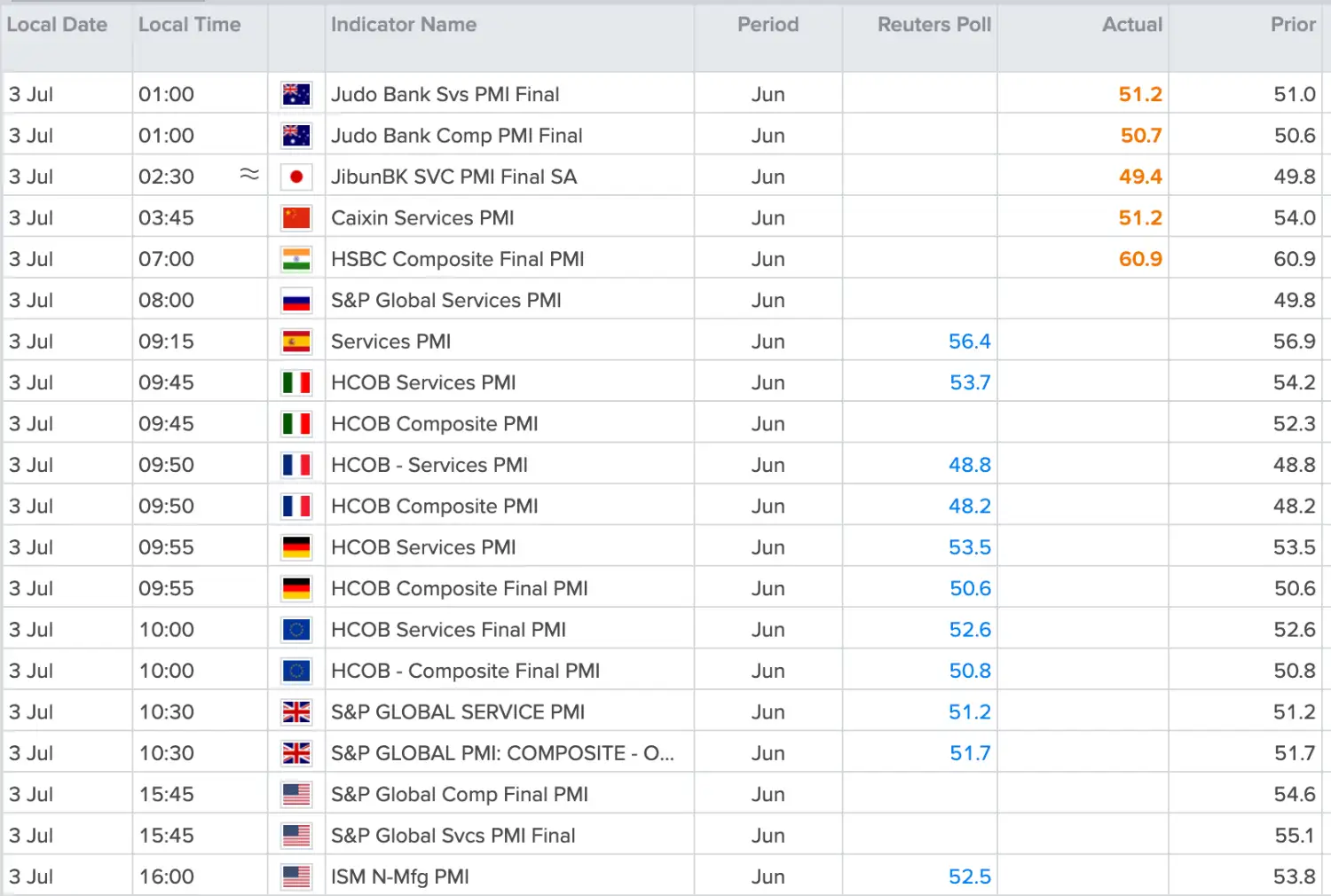1331x896 pixels.
Task: Open the HCOB - Services PMI indicator
Action: (x=429, y=466)
